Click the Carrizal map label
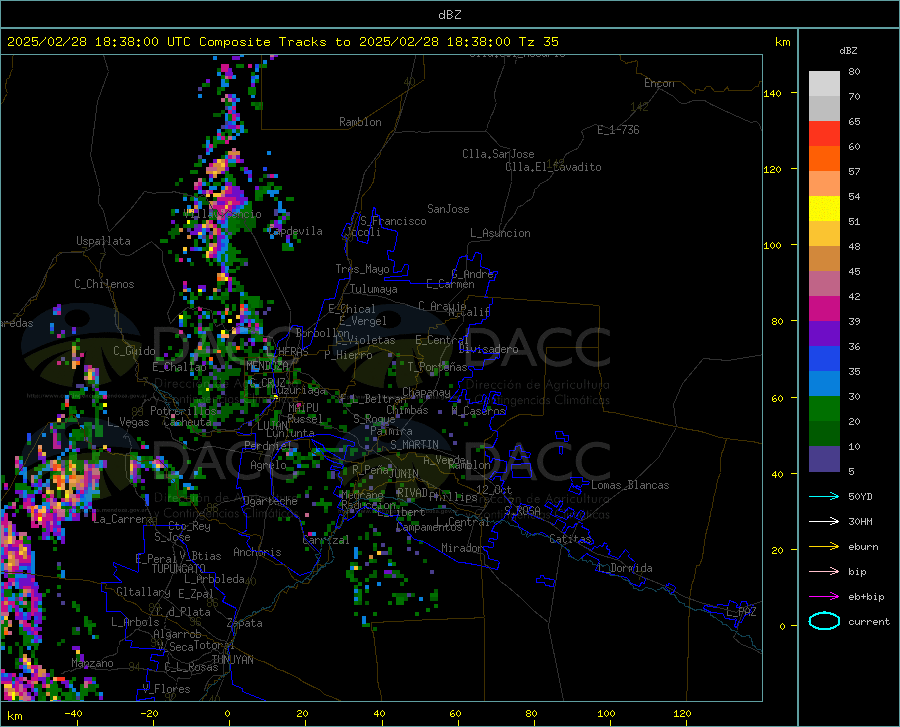The height and width of the screenshot is (727, 900). [325, 540]
